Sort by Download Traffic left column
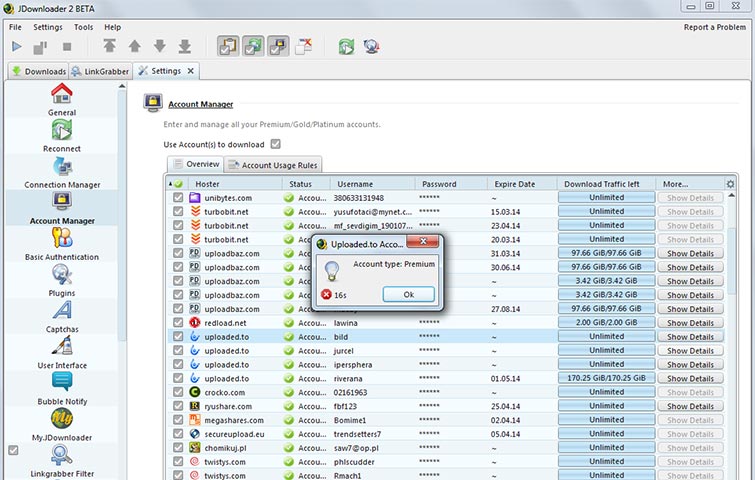Screen dimensions: 755x480 point(606,184)
